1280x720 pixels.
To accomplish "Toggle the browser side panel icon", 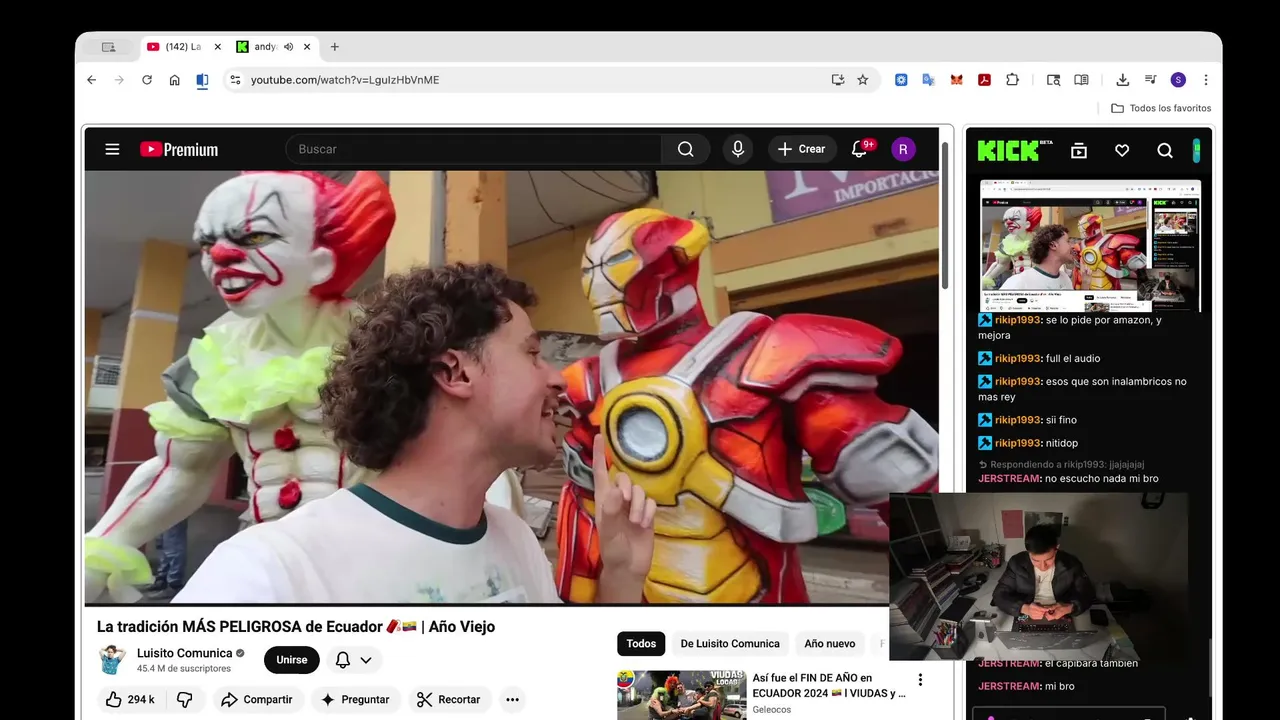I will [x=202, y=80].
